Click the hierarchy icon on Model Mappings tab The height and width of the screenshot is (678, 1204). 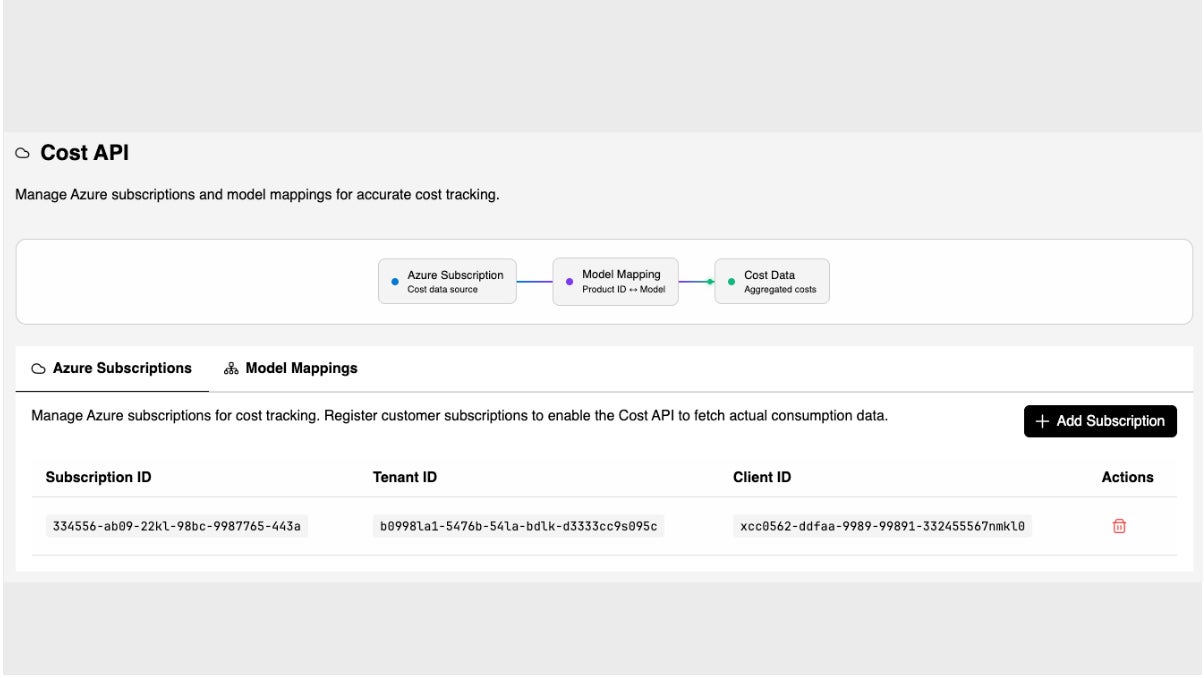point(231,369)
